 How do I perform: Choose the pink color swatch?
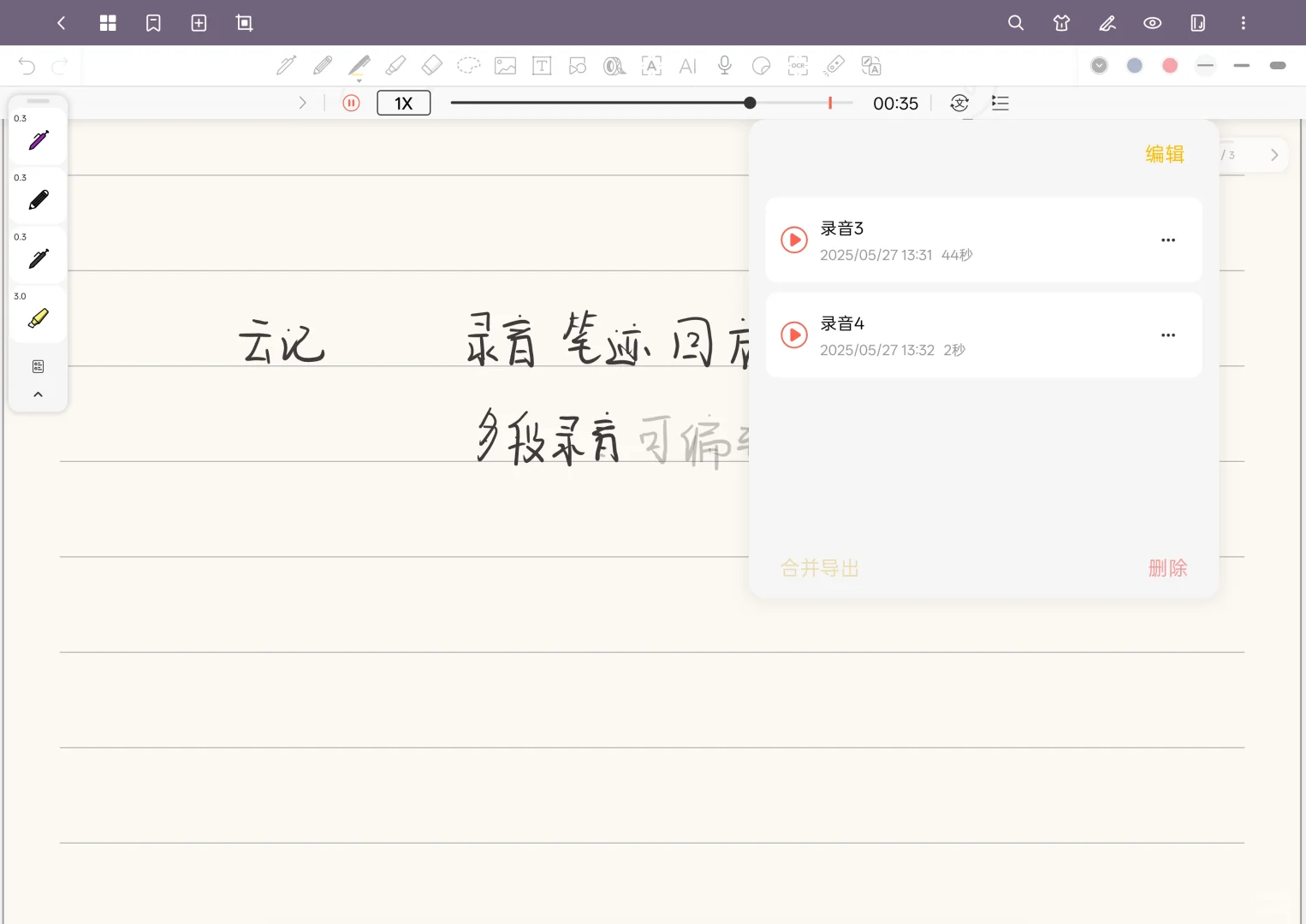point(1170,66)
